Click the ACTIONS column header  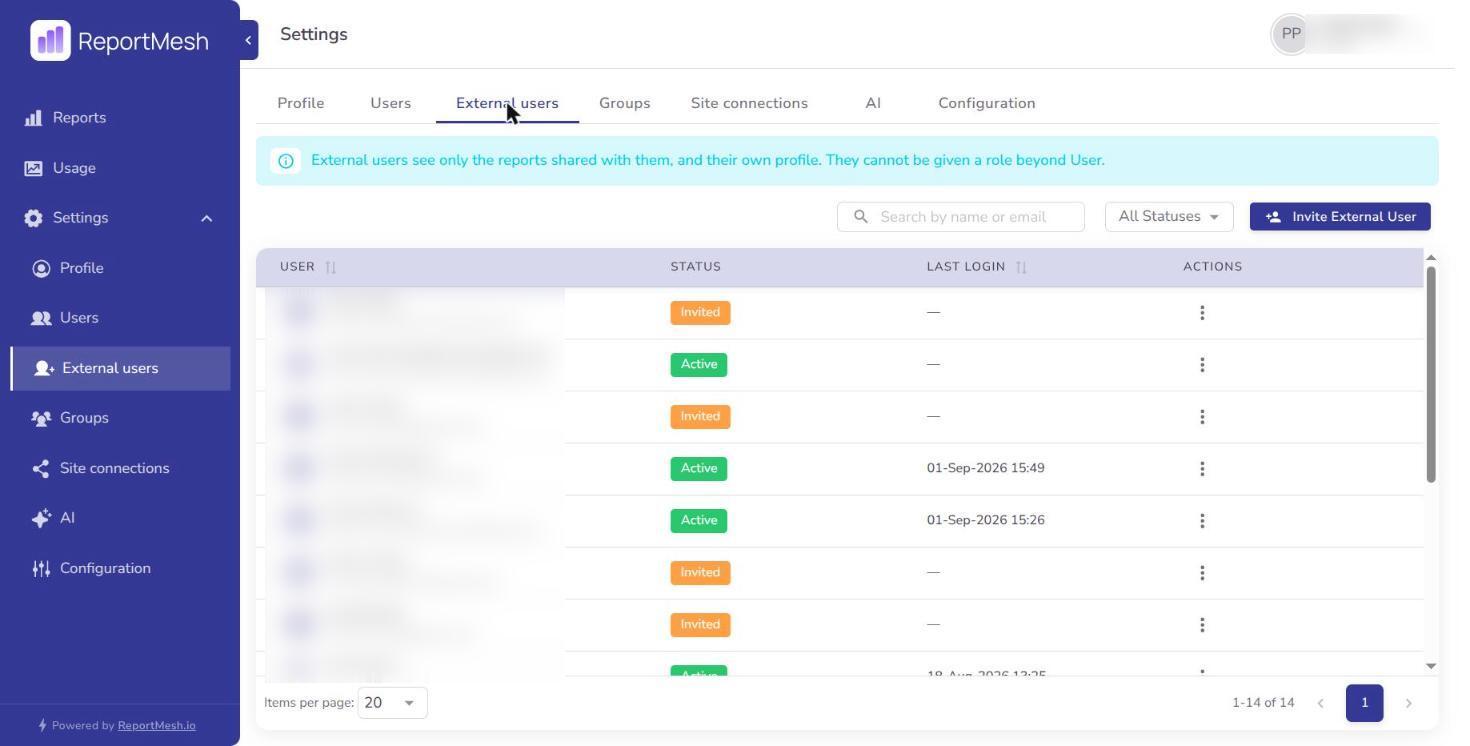1213,267
